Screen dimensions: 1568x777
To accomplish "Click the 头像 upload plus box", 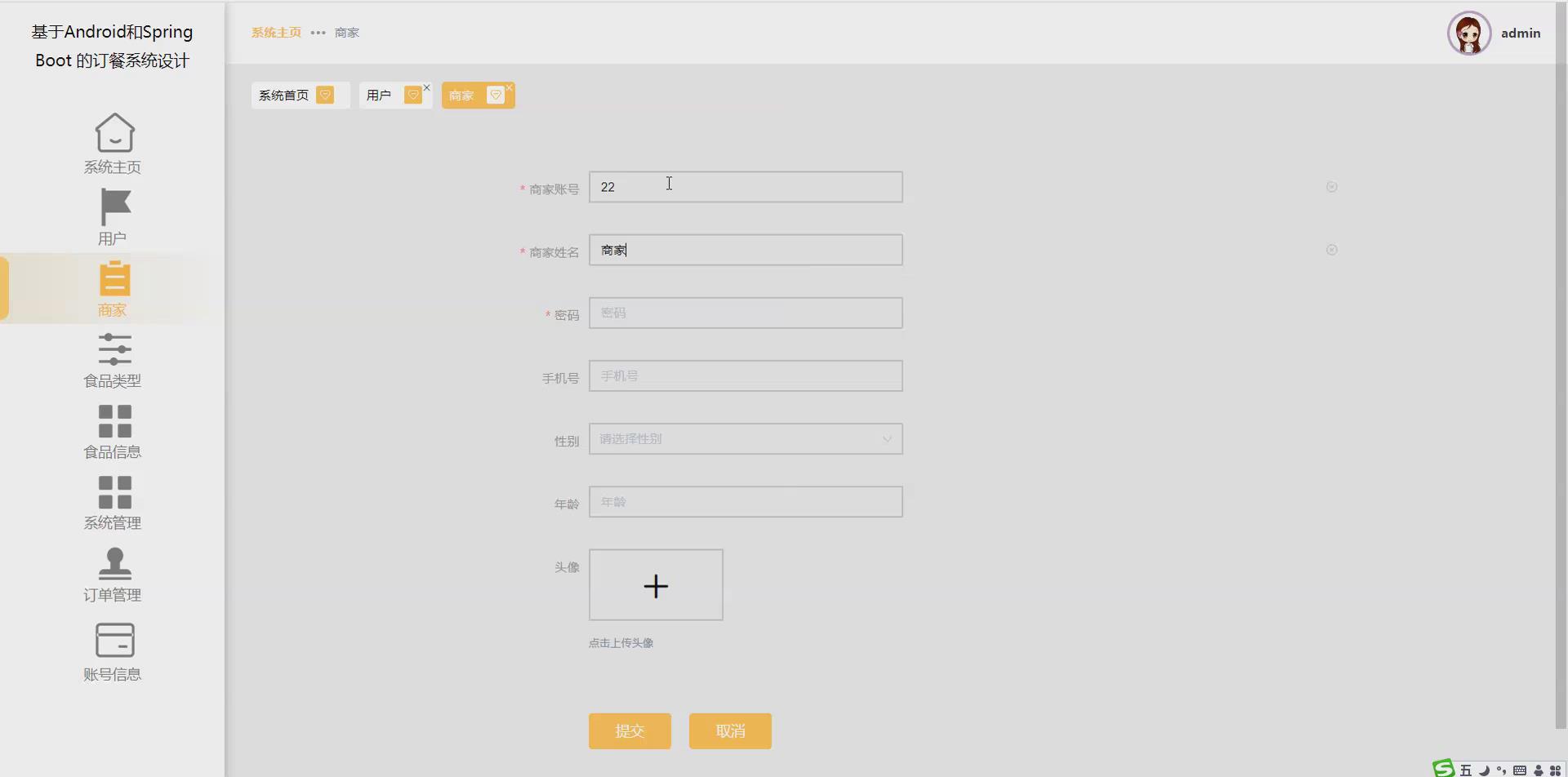I will click(656, 584).
